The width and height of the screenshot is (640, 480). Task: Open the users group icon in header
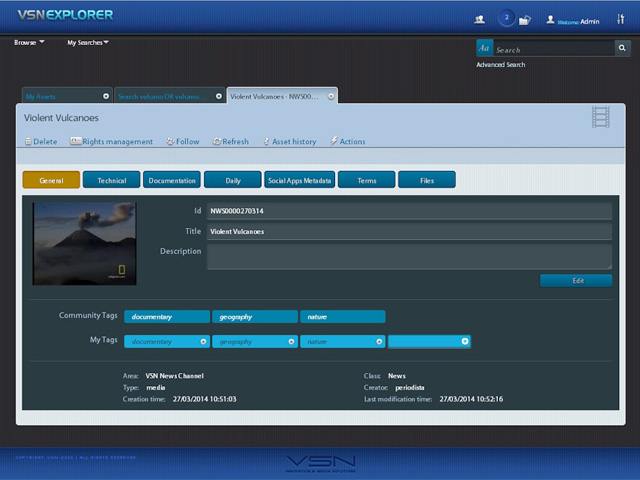coord(479,19)
